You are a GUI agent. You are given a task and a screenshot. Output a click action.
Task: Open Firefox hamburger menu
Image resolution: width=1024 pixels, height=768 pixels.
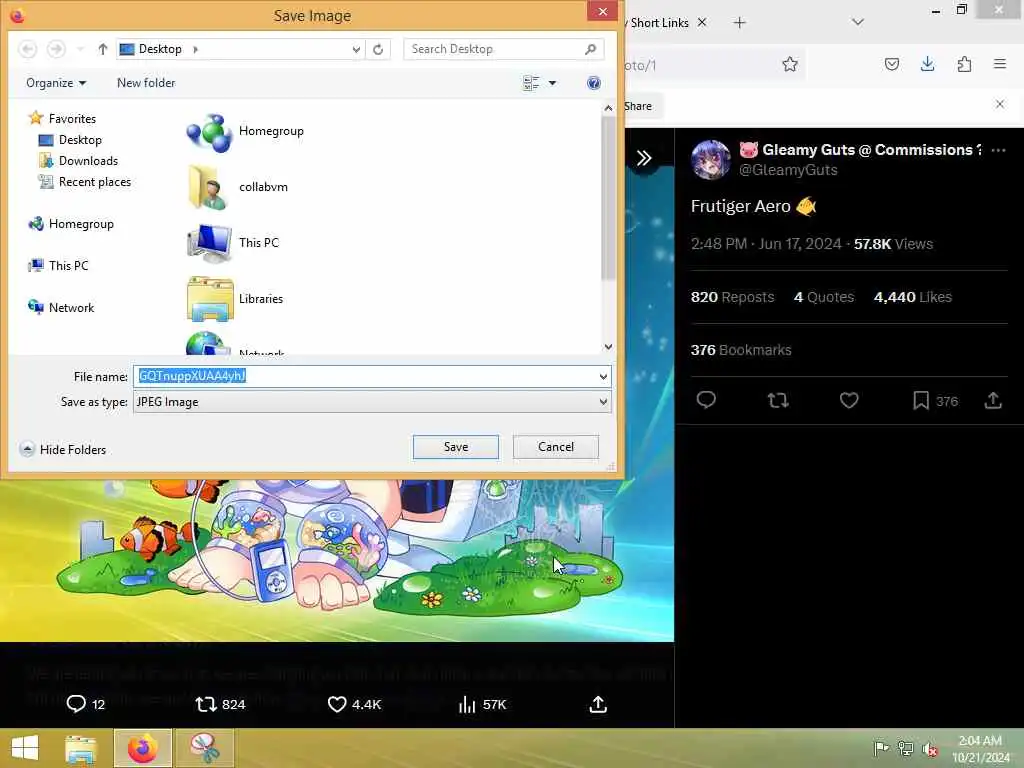pos(1000,64)
